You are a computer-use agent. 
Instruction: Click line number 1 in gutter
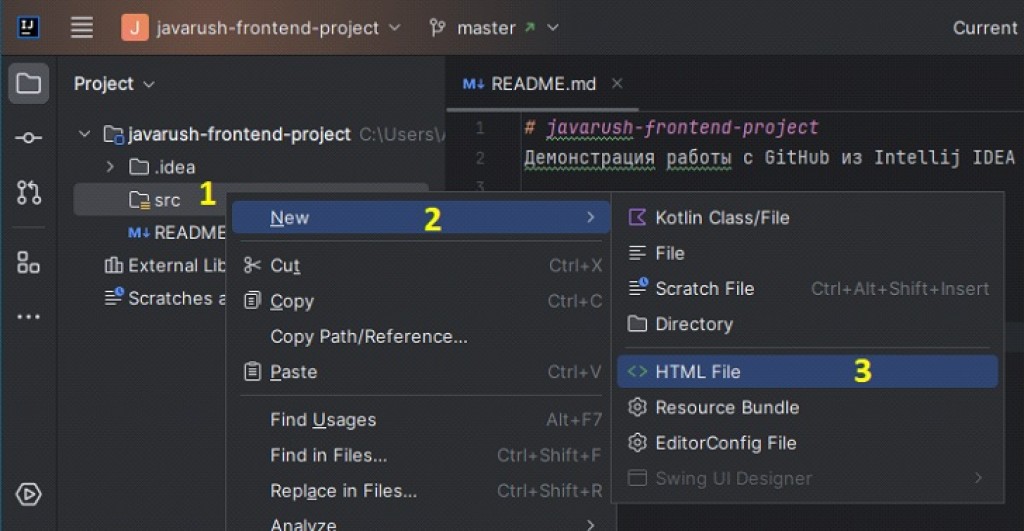click(480, 127)
